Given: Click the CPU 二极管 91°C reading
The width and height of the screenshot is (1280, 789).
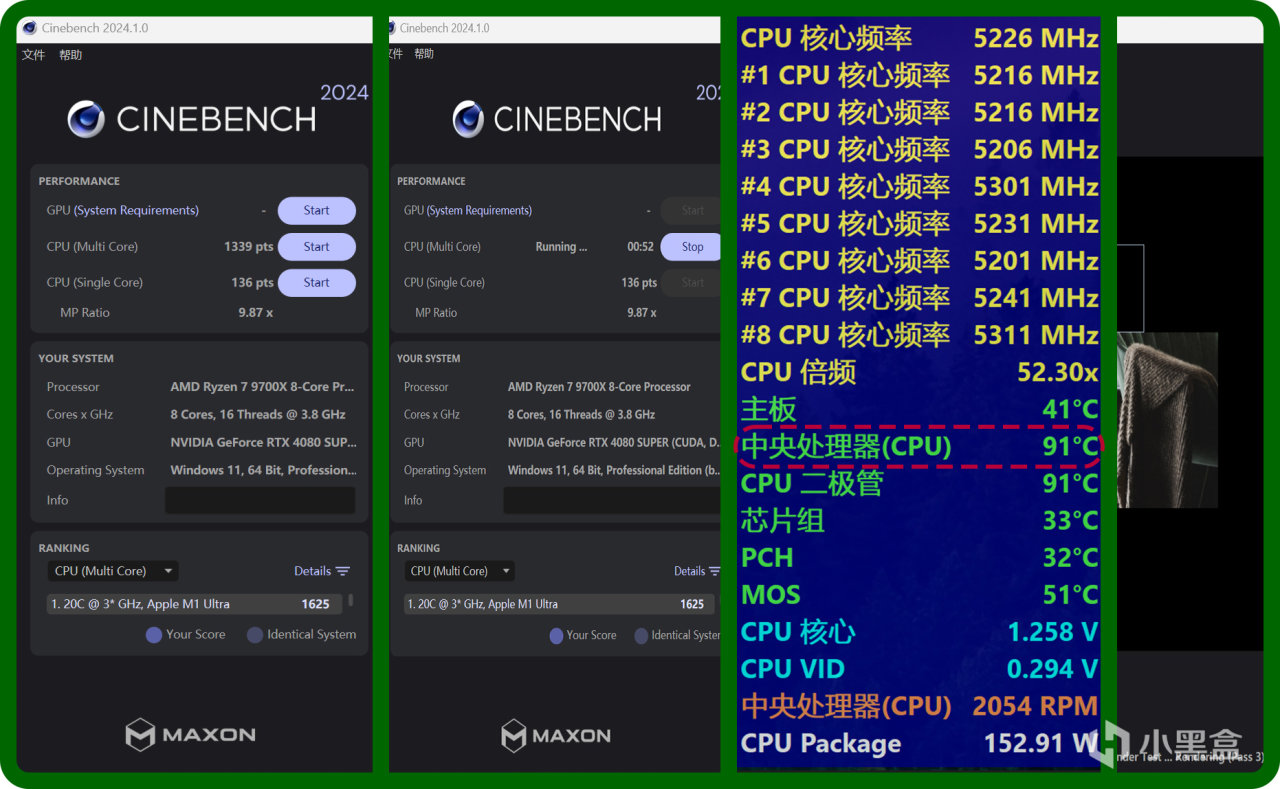Looking at the screenshot, I should (919, 483).
